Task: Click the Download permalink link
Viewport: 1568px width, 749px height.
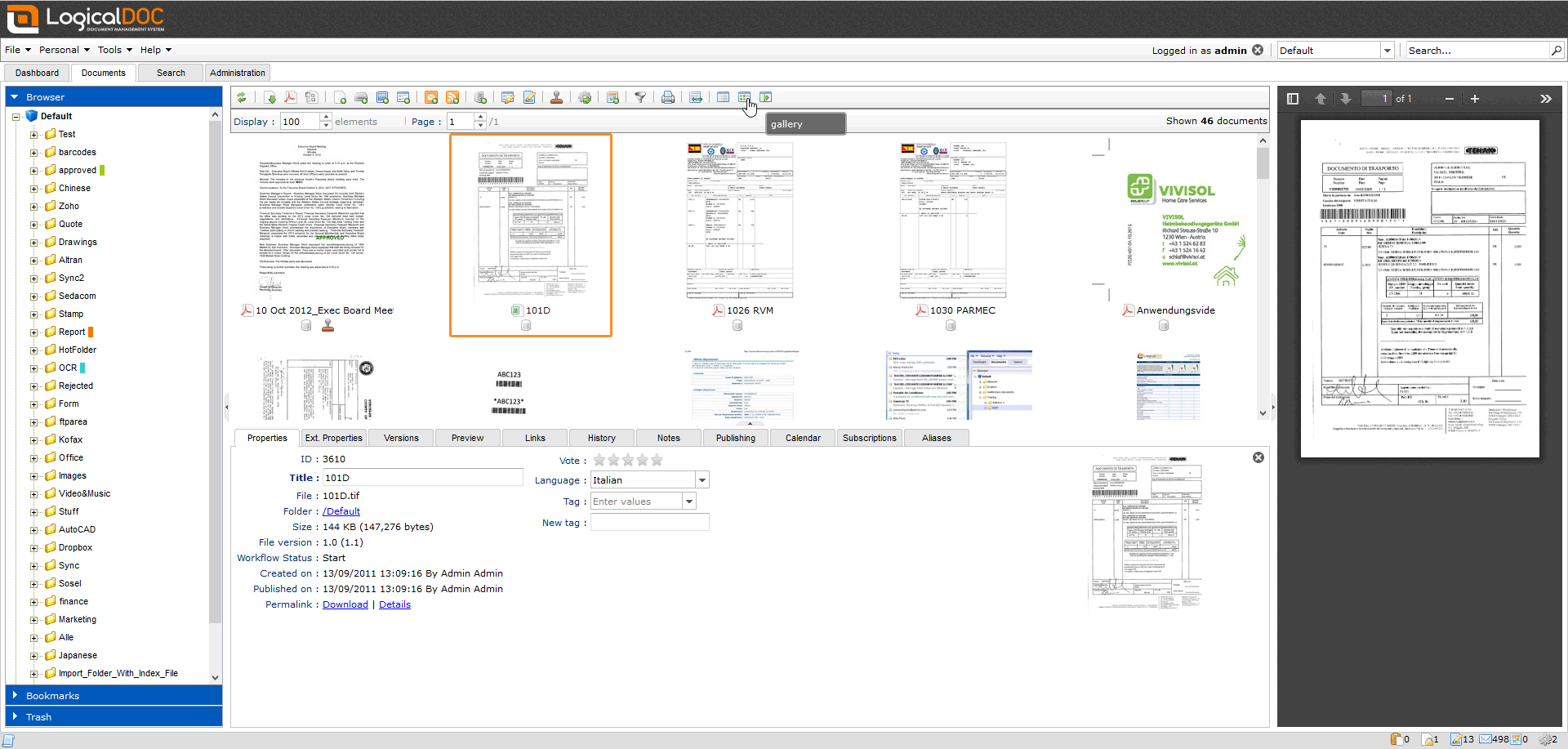Action: click(x=345, y=604)
